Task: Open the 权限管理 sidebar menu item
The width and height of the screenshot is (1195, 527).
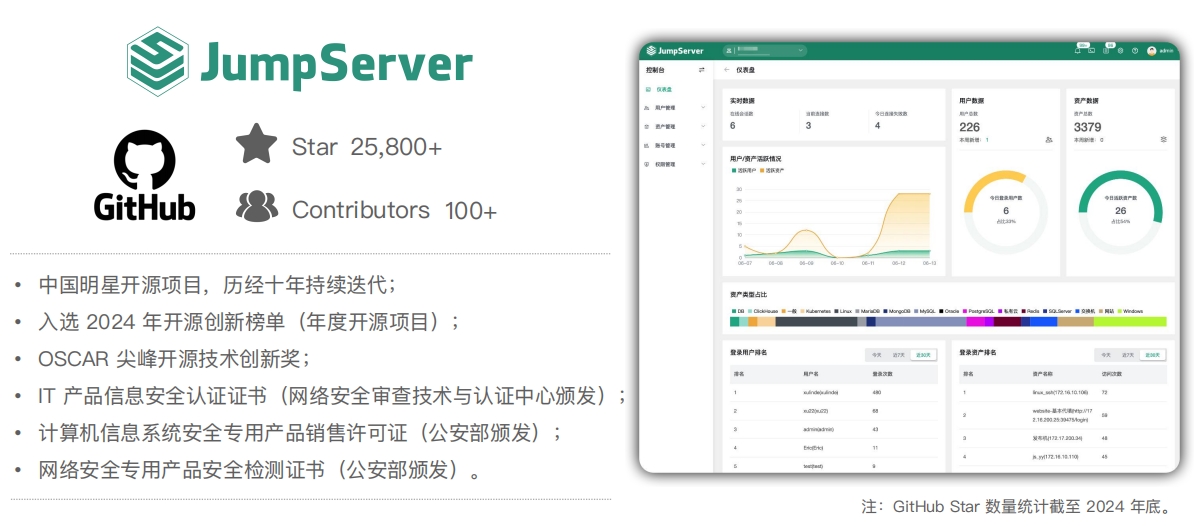Action: tap(675, 164)
